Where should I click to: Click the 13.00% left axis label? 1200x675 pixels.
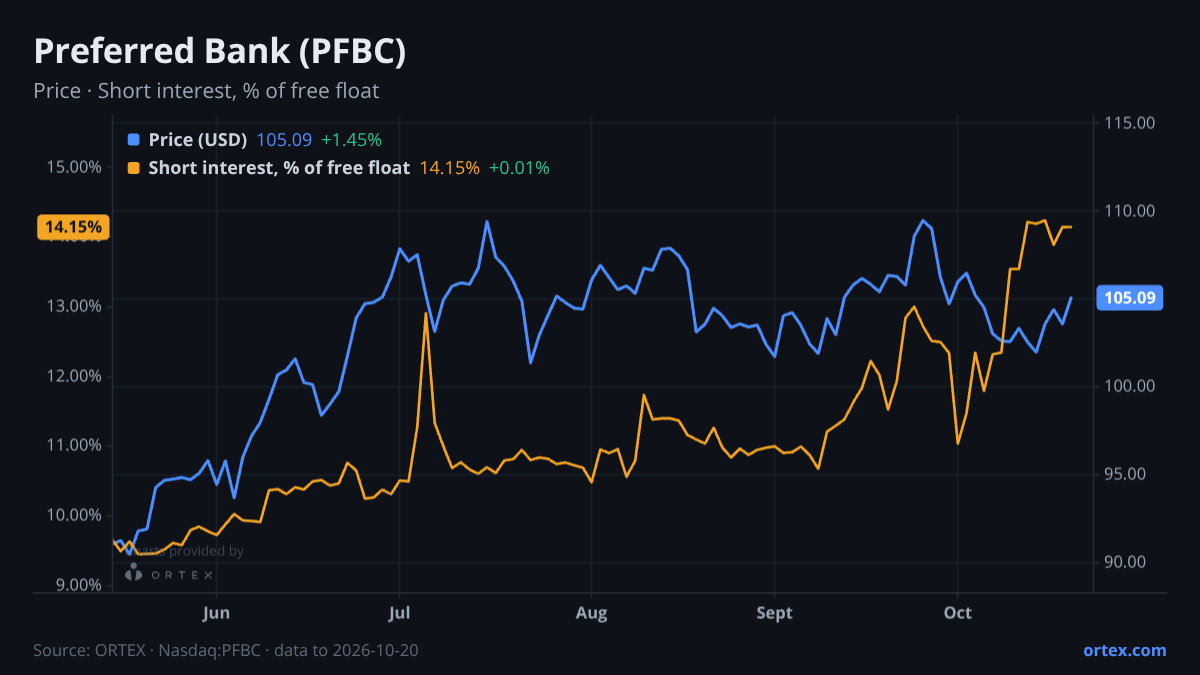74,306
